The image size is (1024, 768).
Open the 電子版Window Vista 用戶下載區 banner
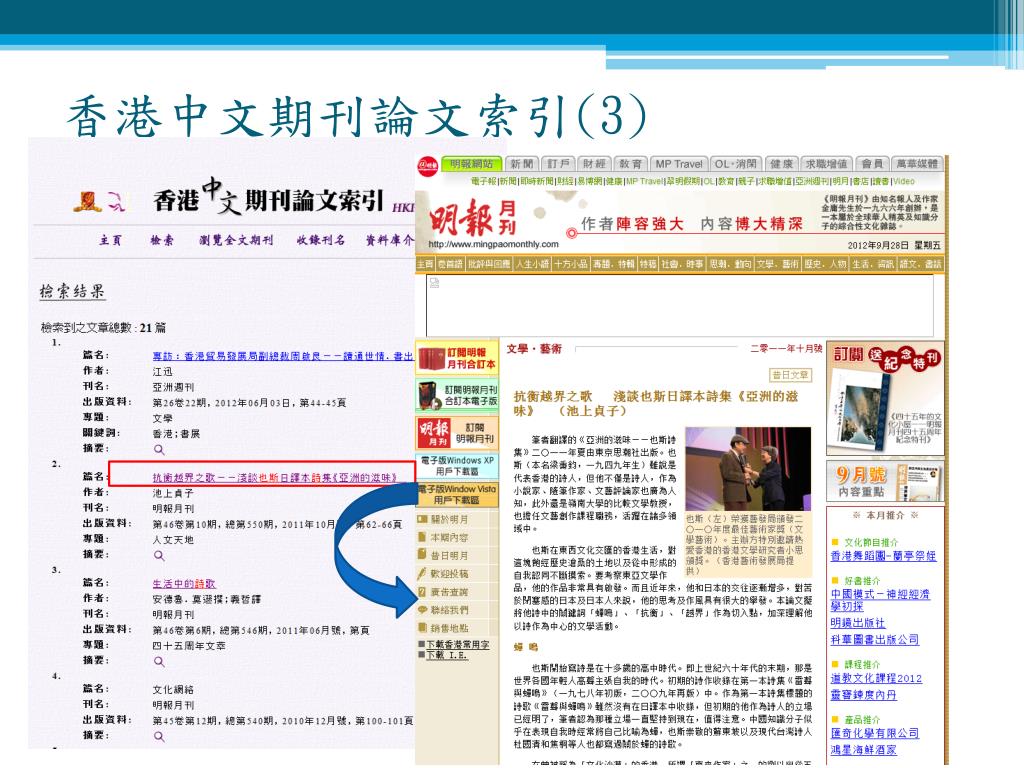(x=457, y=494)
